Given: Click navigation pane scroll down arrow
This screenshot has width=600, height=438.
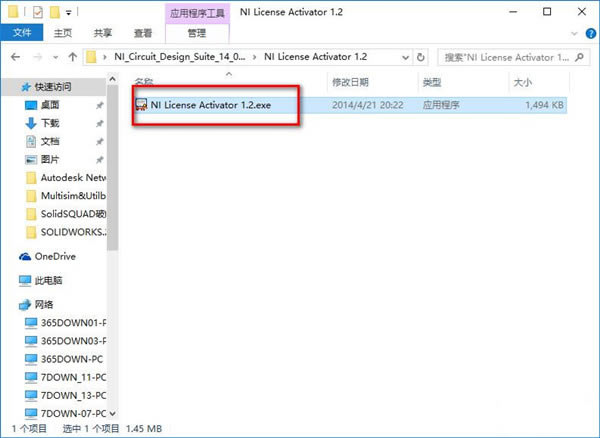Looking at the screenshot, I should pyautogui.click(x=112, y=414).
